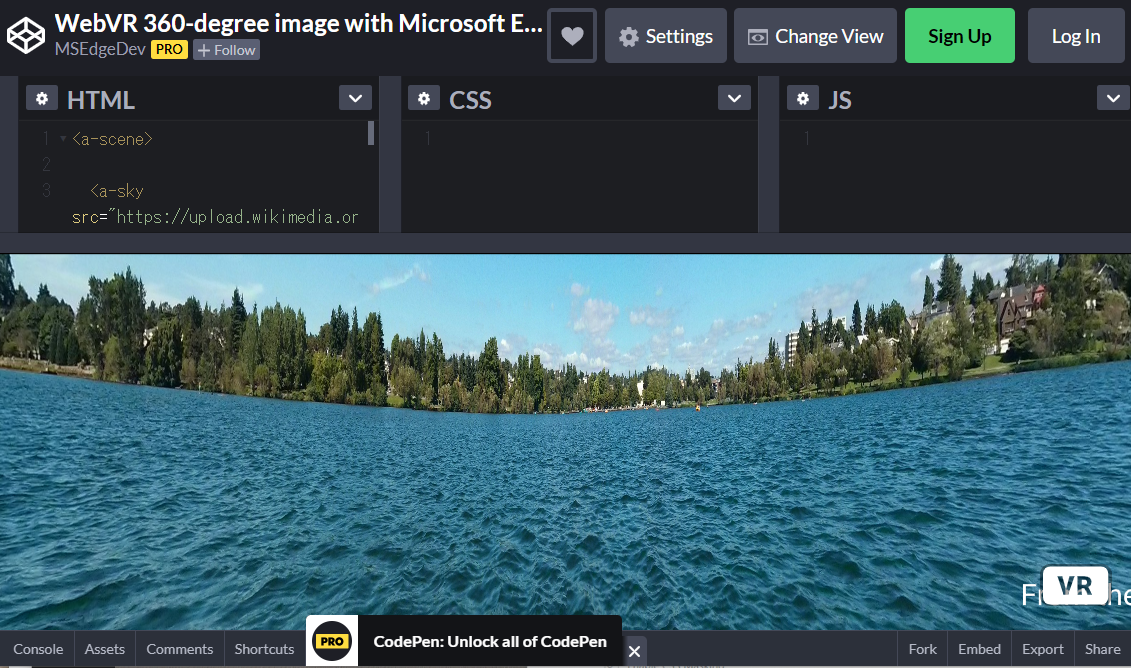Fork this pen

tap(923, 649)
